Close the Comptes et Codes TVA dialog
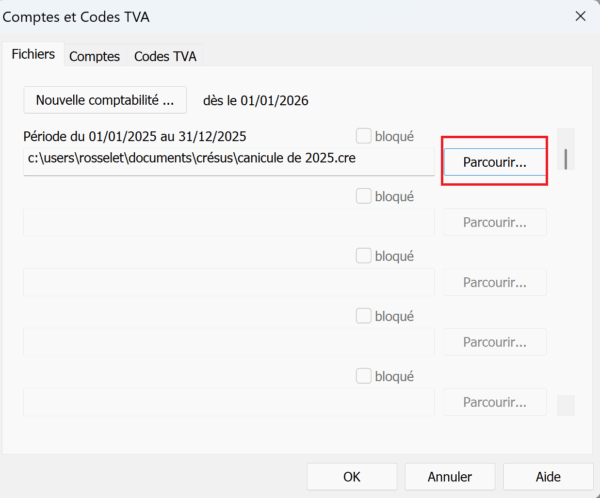Screen dimensions: 600x498 point(579,16)
